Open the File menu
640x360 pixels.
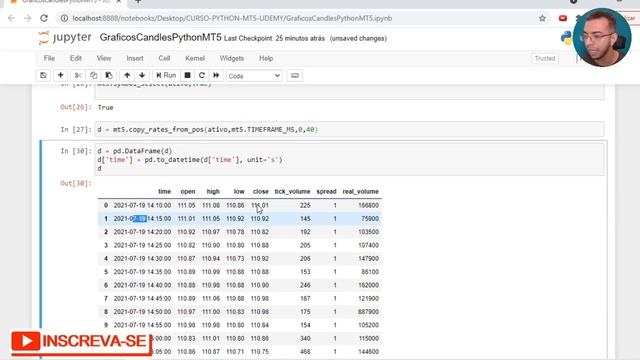coord(49,58)
